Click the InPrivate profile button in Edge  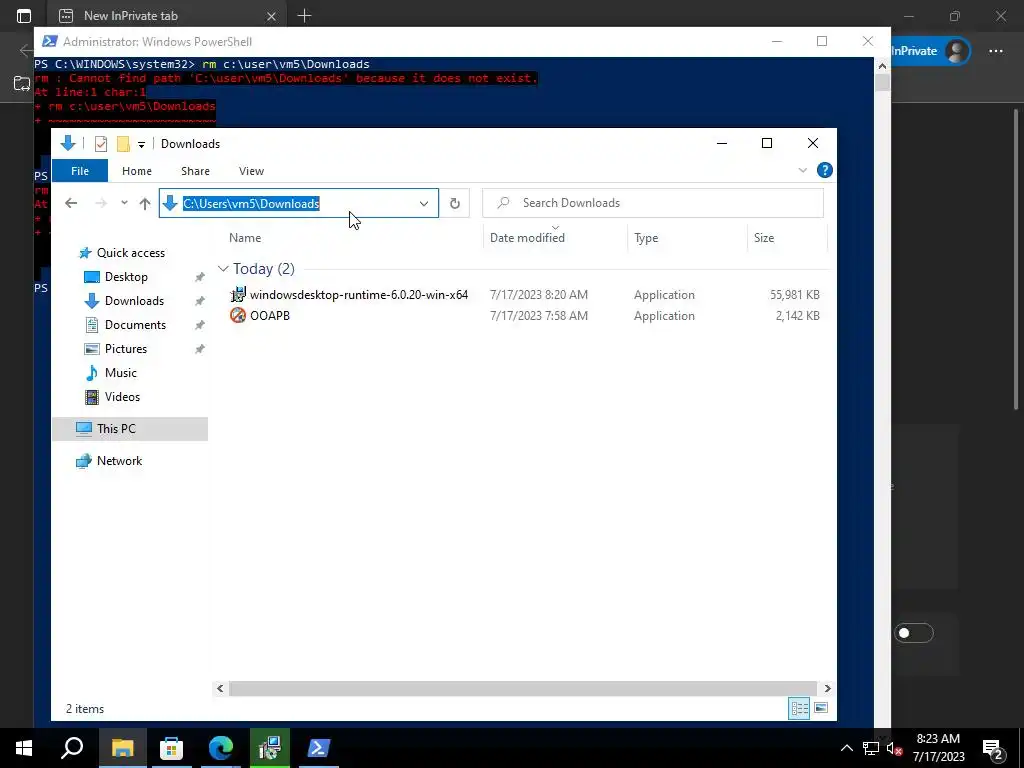[x=931, y=51]
